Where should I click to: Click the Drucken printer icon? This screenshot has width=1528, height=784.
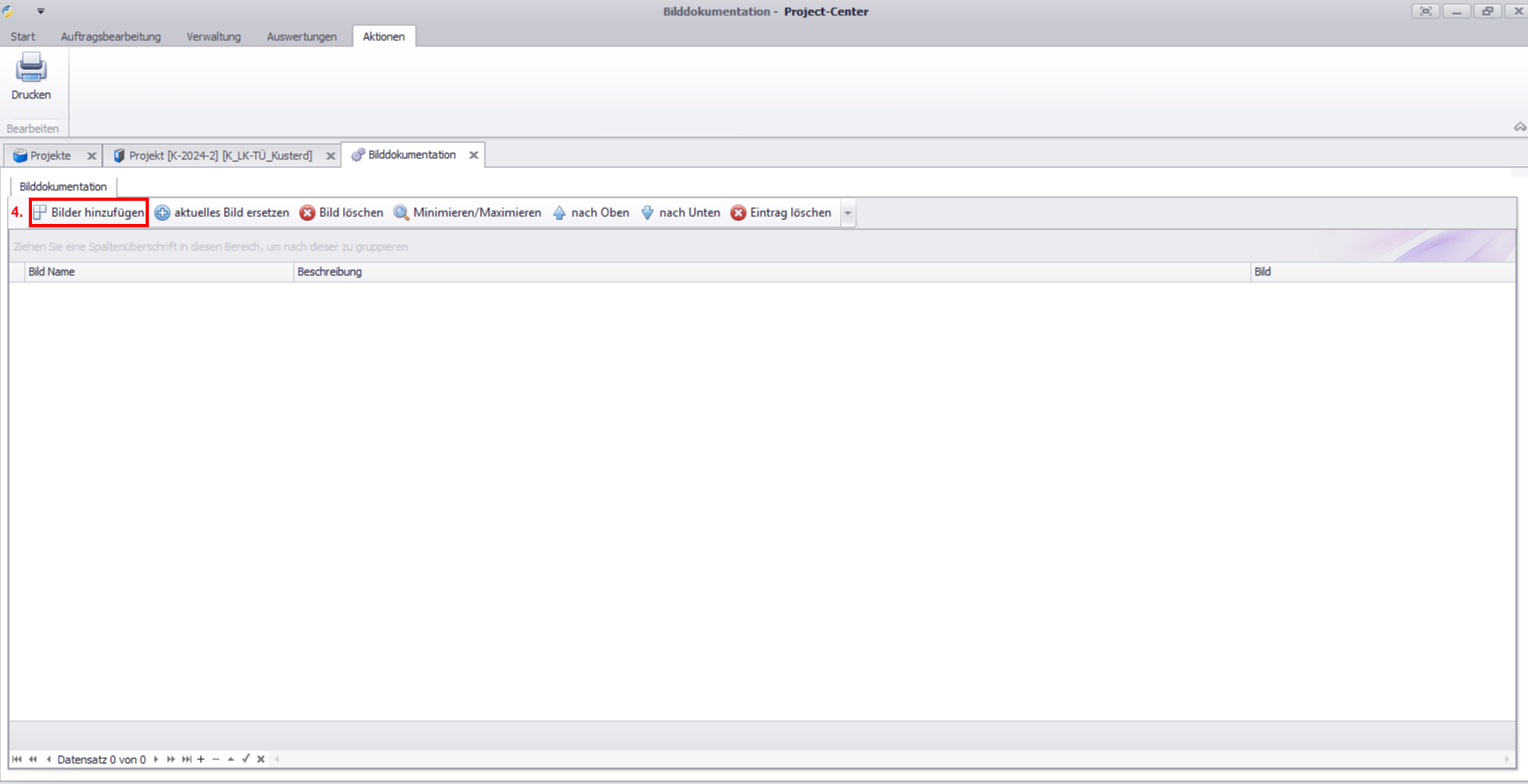click(31, 69)
